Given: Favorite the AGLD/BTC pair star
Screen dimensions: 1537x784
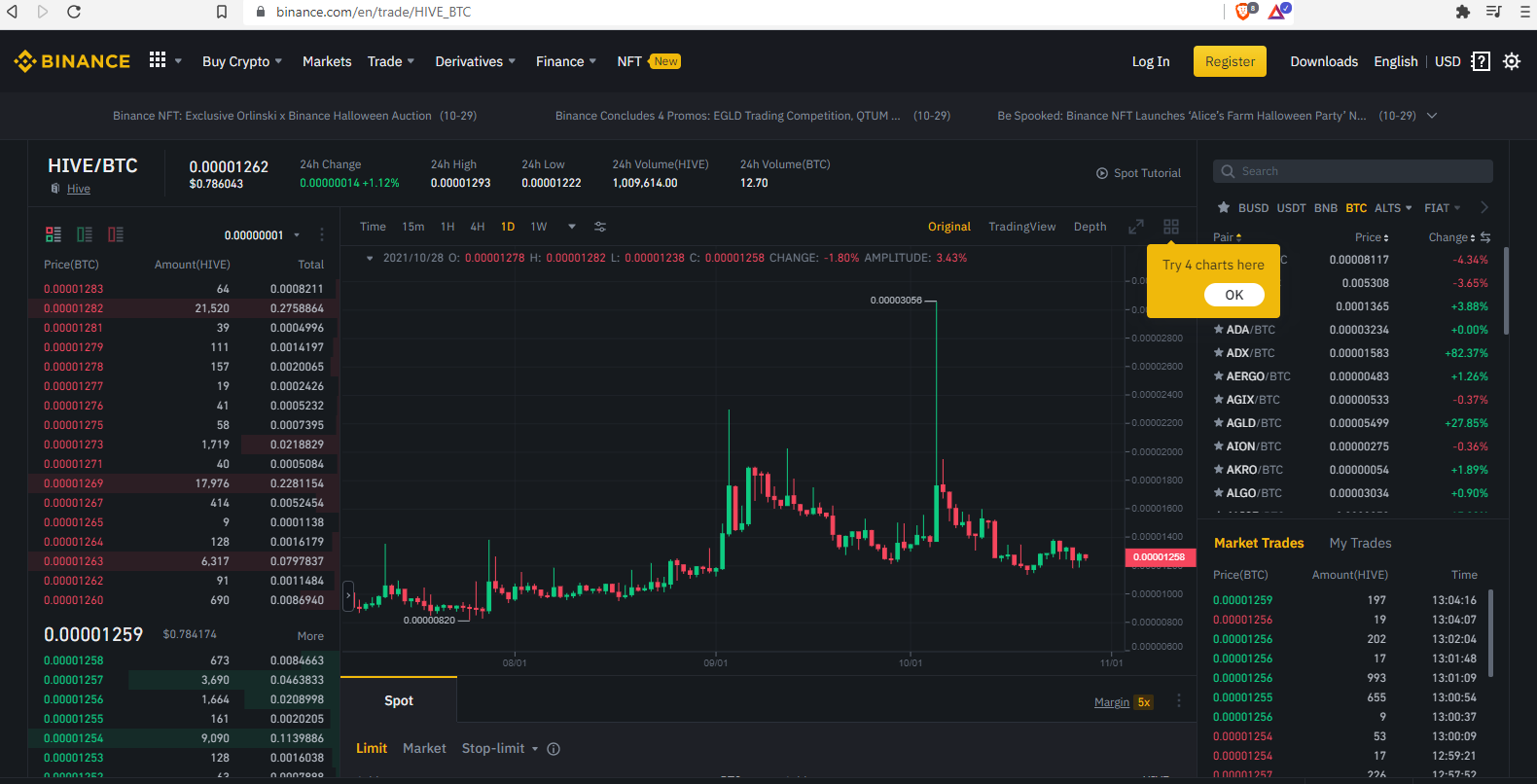Looking at the screenshot, I should pos(1219,423).
